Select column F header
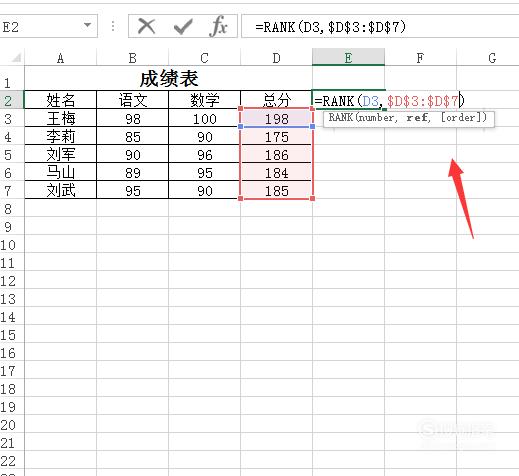The width and height of the screenshot is (519, 476). coord(420,57)
